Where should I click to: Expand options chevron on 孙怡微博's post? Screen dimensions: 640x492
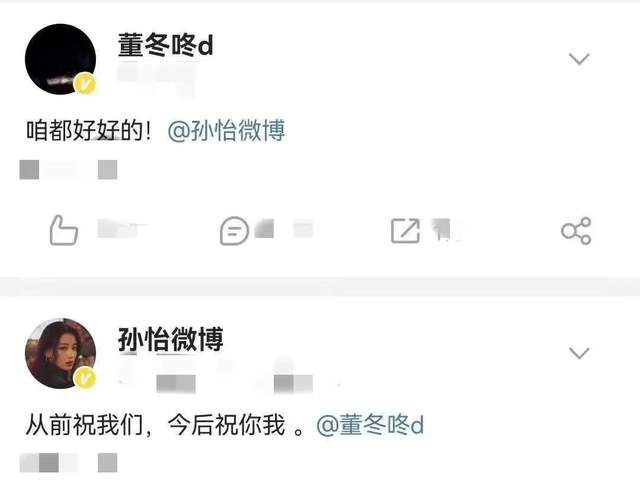click(579, 353)
